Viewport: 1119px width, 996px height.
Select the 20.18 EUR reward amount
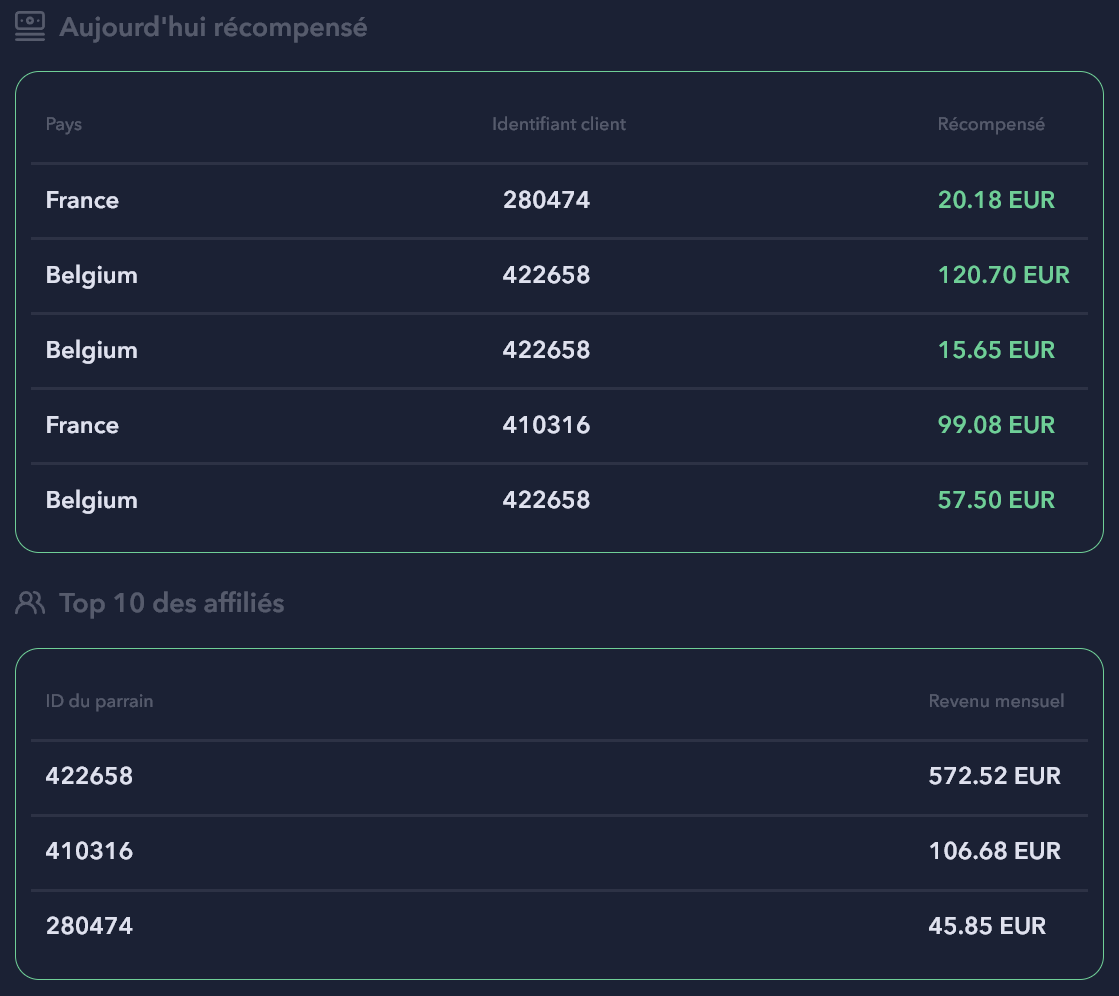[x=996, y=200]
